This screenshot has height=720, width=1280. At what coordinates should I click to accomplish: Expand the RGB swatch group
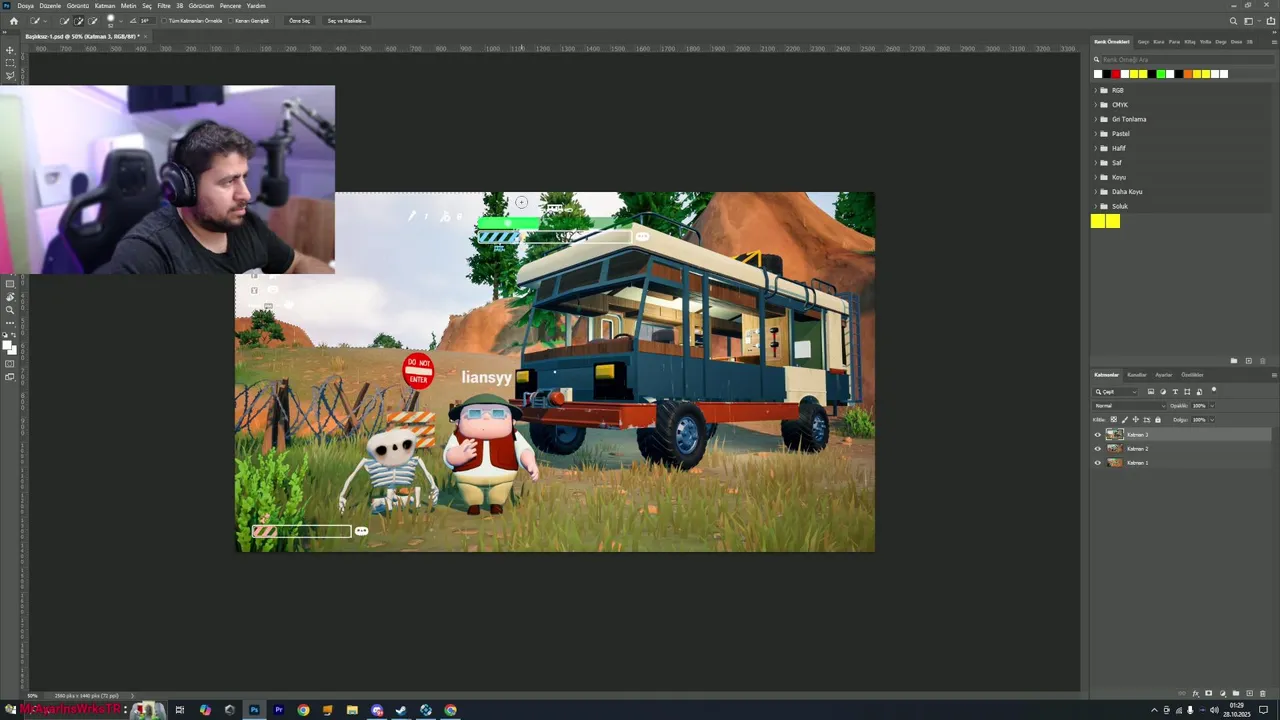pyautogui.click(x=1095, y=90)
